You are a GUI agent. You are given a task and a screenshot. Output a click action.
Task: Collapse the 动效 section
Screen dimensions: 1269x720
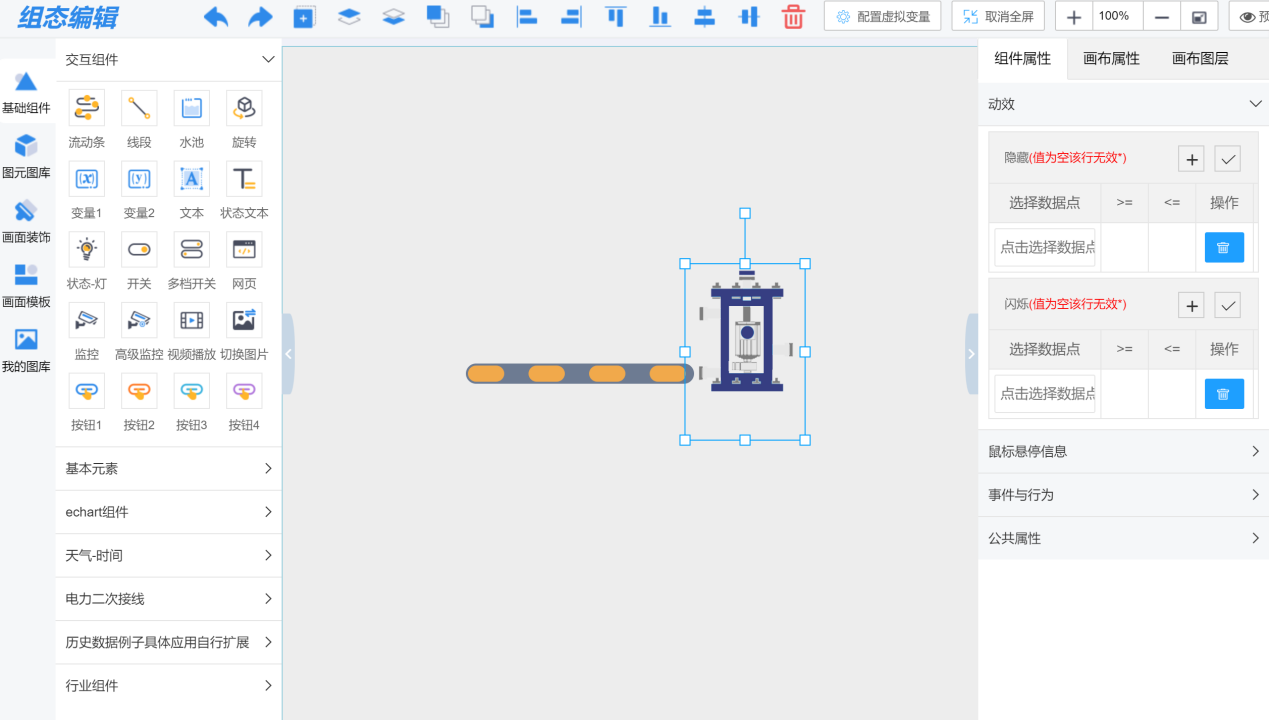(1255, 104)
